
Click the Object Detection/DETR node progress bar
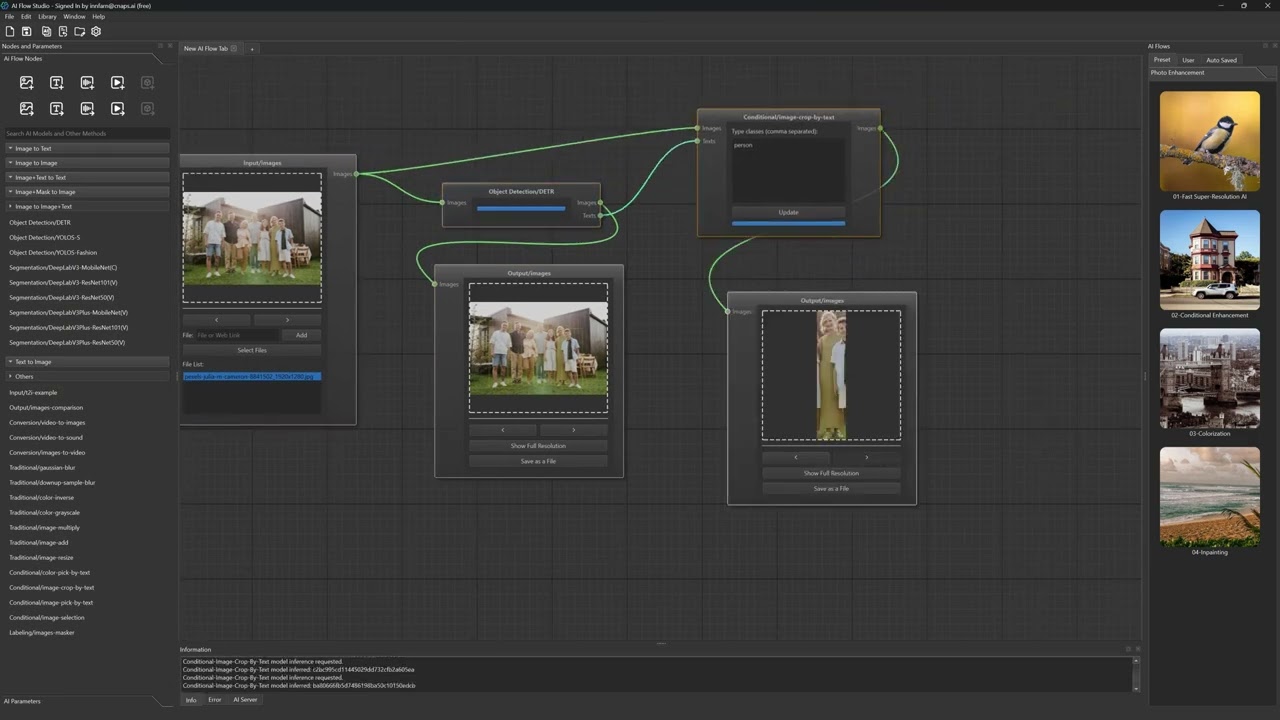click(x=521, y=209)
